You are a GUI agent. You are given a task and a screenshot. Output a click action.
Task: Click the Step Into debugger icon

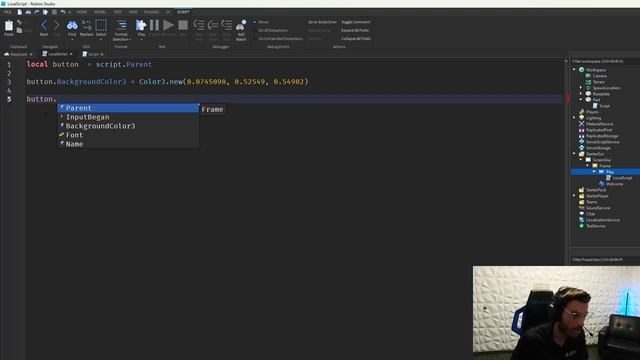click(199, 25)
